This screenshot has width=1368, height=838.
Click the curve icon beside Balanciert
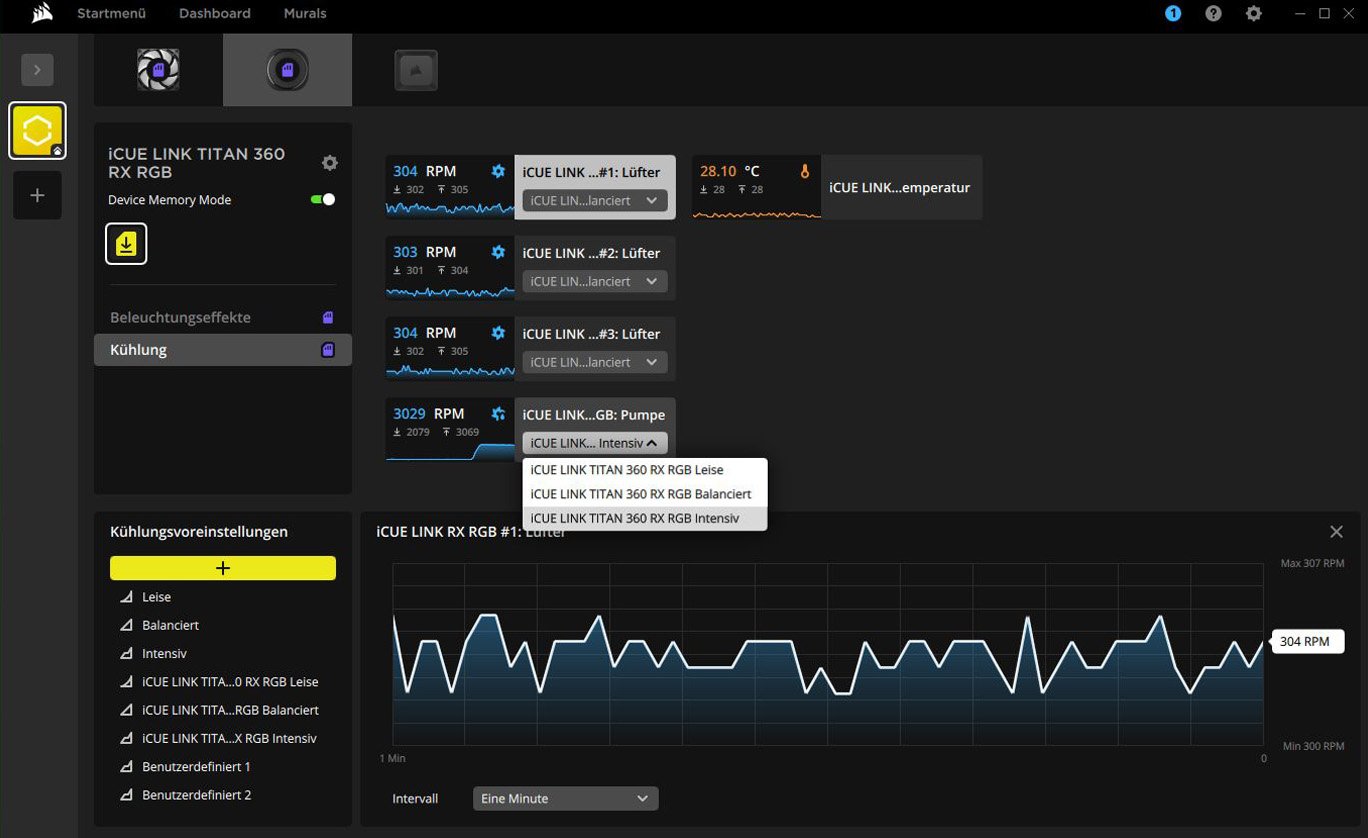126,625
